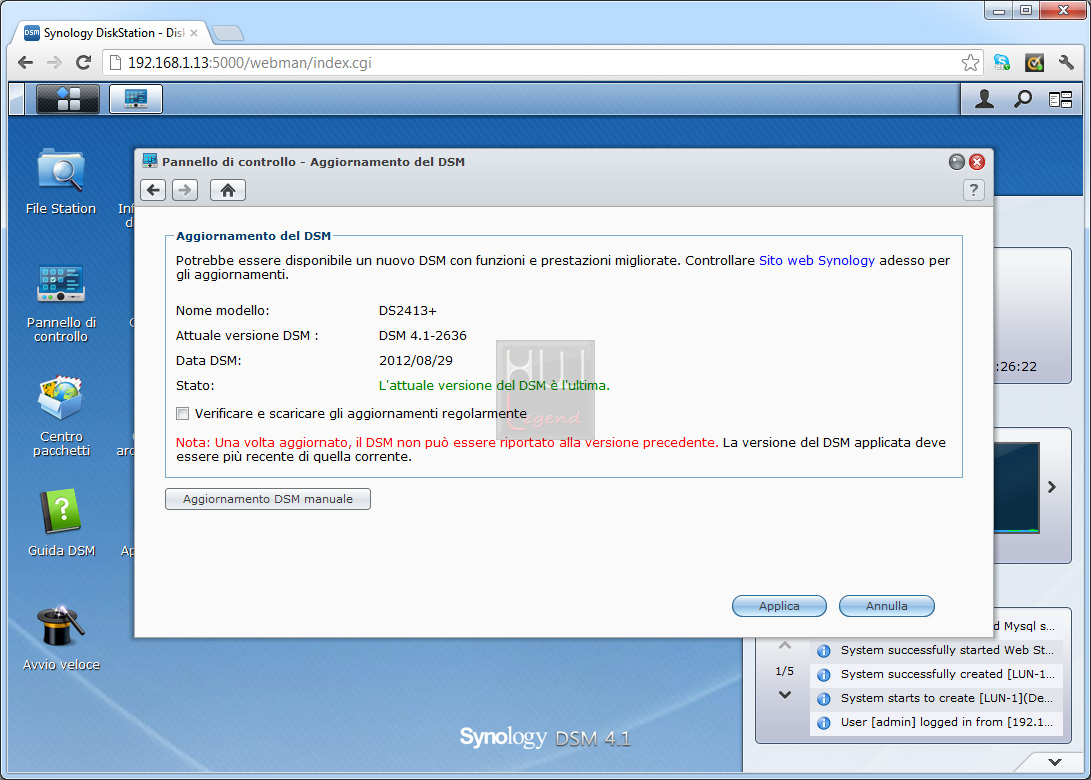The width and height of the screenshot is (1091, 780).
Task: Reload the DiskStation page
Action: pyautogui.click(x=83, y=63)
